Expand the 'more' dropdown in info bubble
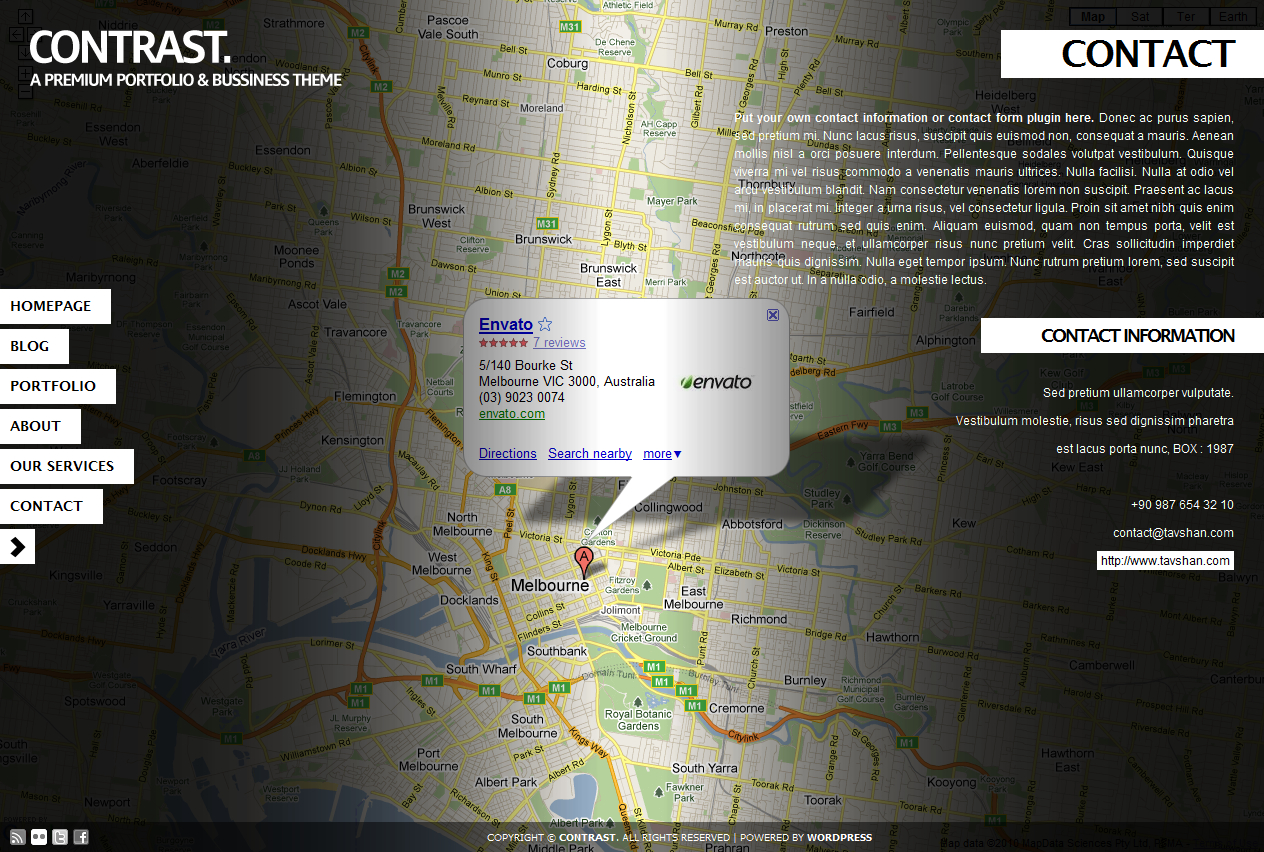The height and width of the screenshot is (852, 1264). (662, 454)
